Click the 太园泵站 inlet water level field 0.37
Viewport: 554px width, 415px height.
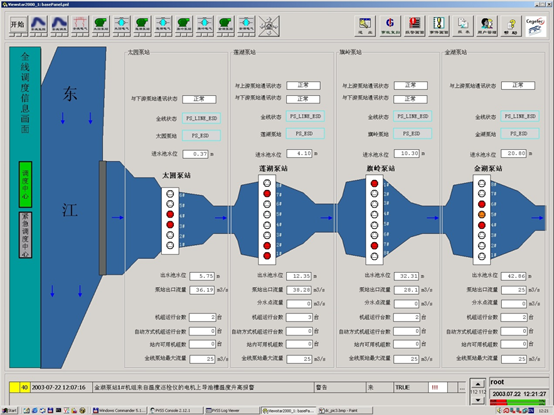195,154
